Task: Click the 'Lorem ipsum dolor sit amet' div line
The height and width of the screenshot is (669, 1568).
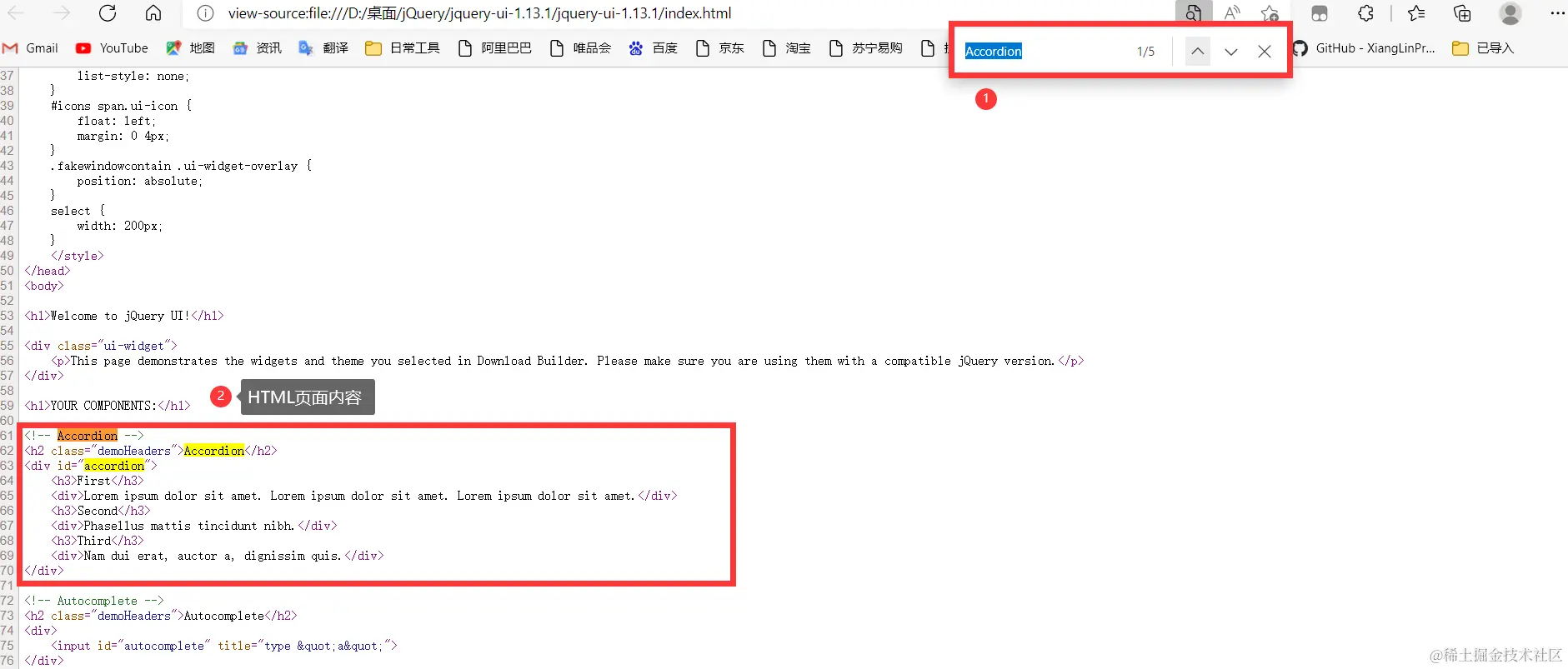Action: pyautogui.click(x=364, y=496)
